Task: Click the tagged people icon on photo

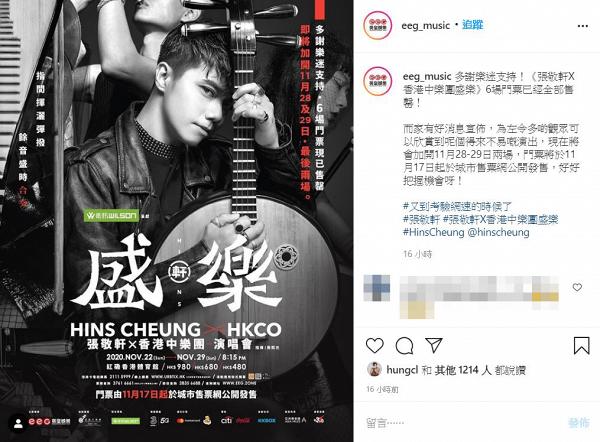Action: (18, 424)
